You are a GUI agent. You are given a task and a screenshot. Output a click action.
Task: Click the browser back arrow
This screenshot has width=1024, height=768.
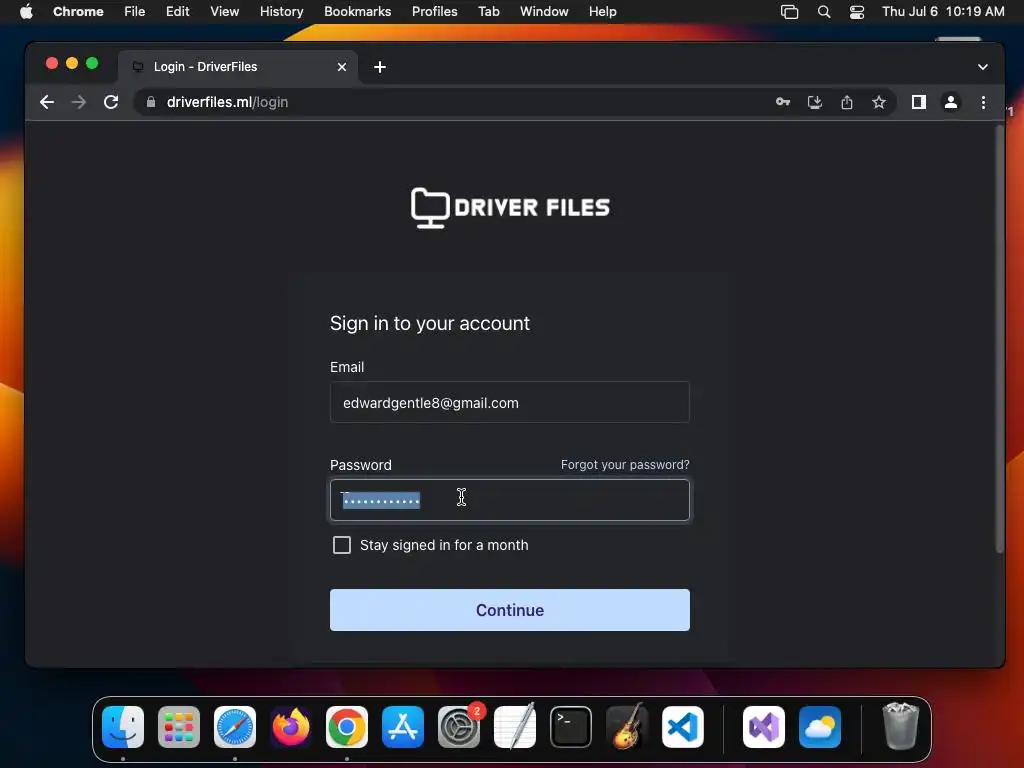(46, 102)
